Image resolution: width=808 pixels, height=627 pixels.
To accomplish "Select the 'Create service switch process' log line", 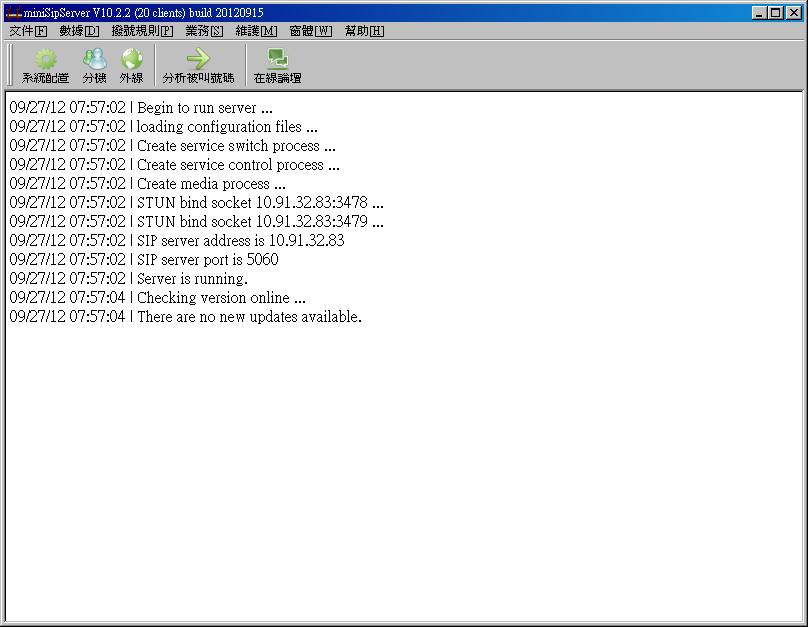I will [173, 146].
